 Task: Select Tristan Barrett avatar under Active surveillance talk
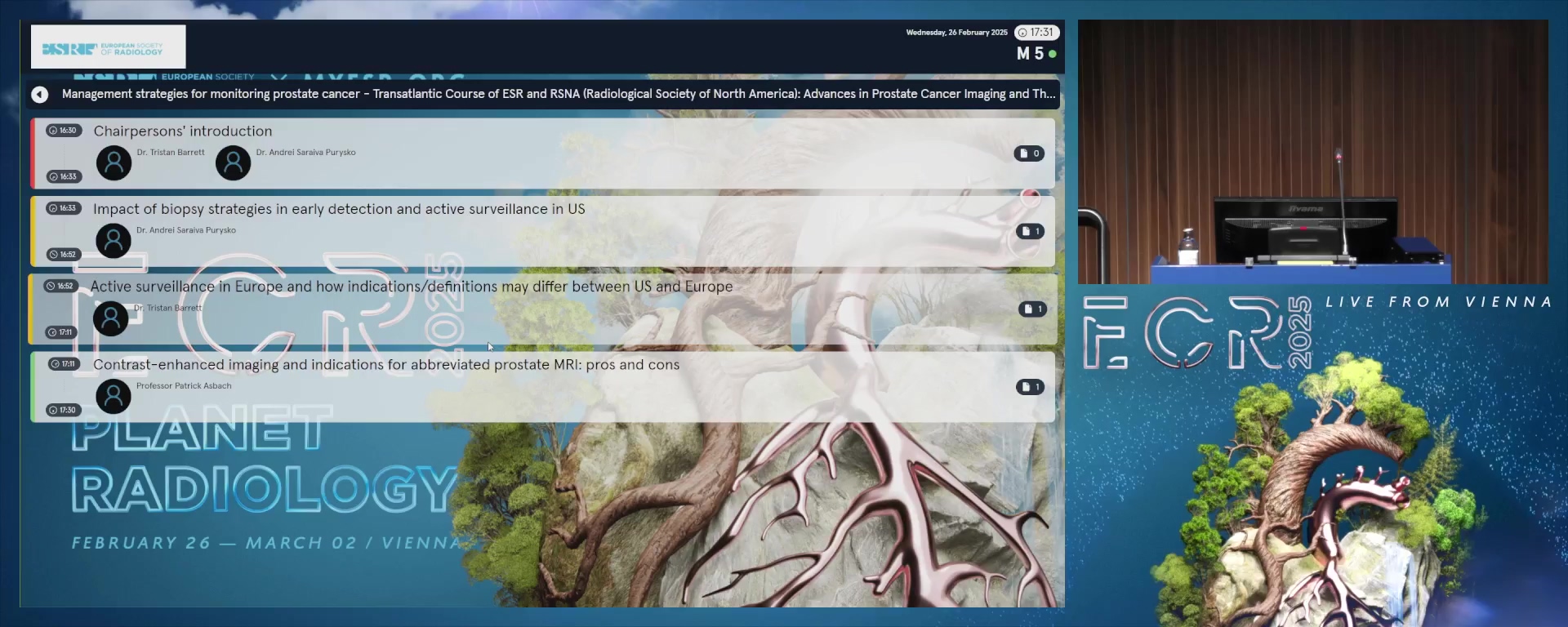(111, 318)
